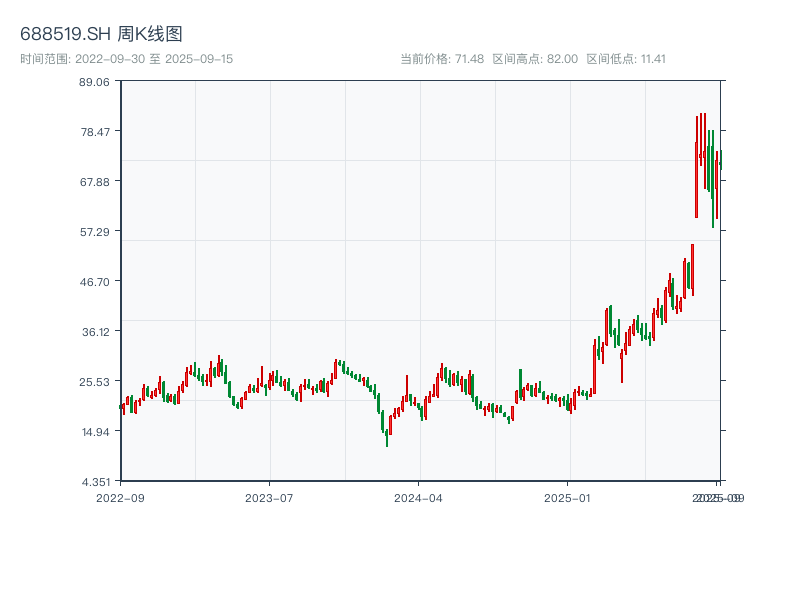This screenshot has height=600, width=800.
Task: Click the x-axis label 2023-07
Action: click(x=269, y=498)
